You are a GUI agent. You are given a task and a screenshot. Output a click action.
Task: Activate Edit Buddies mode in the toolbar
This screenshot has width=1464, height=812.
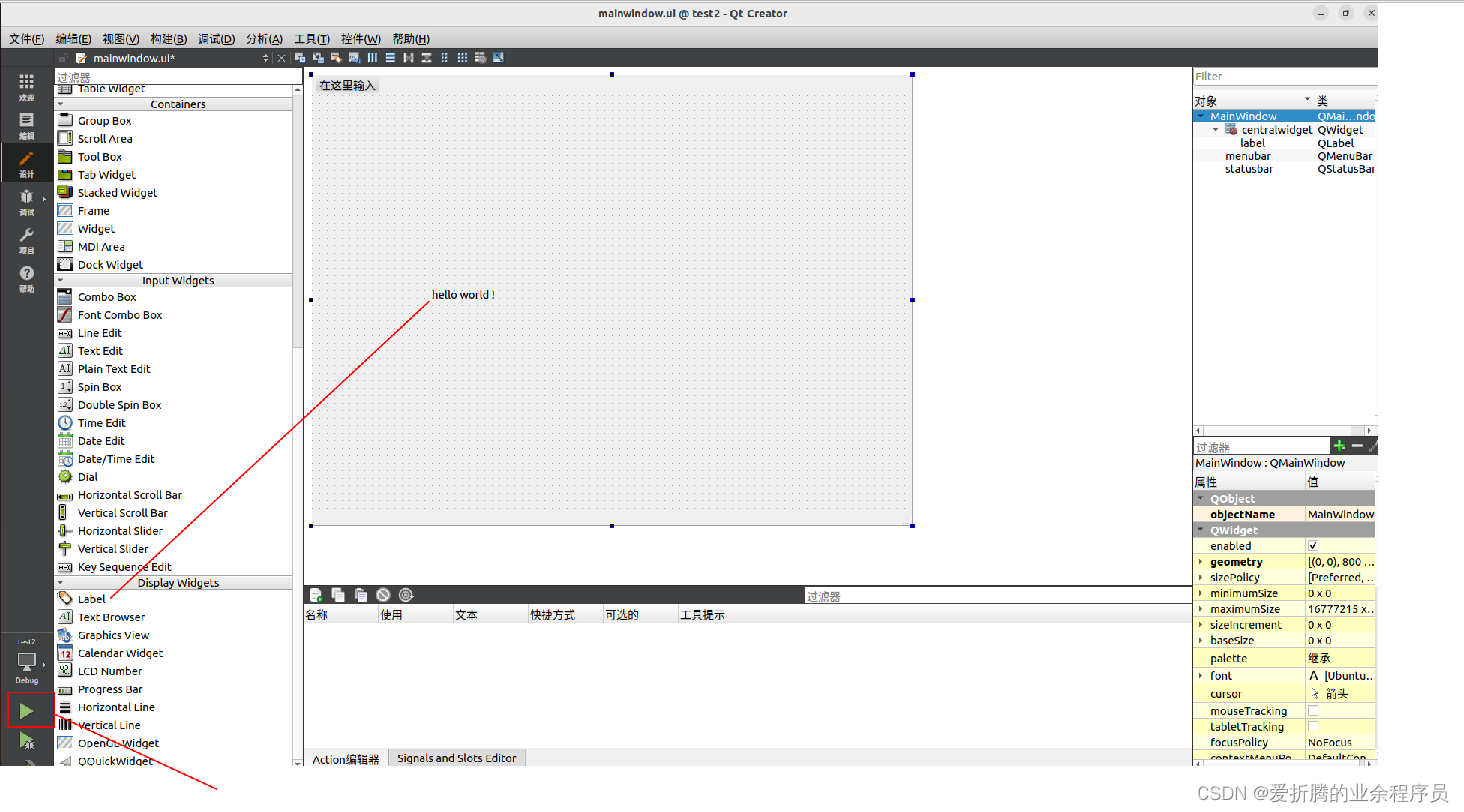[336, 58]
